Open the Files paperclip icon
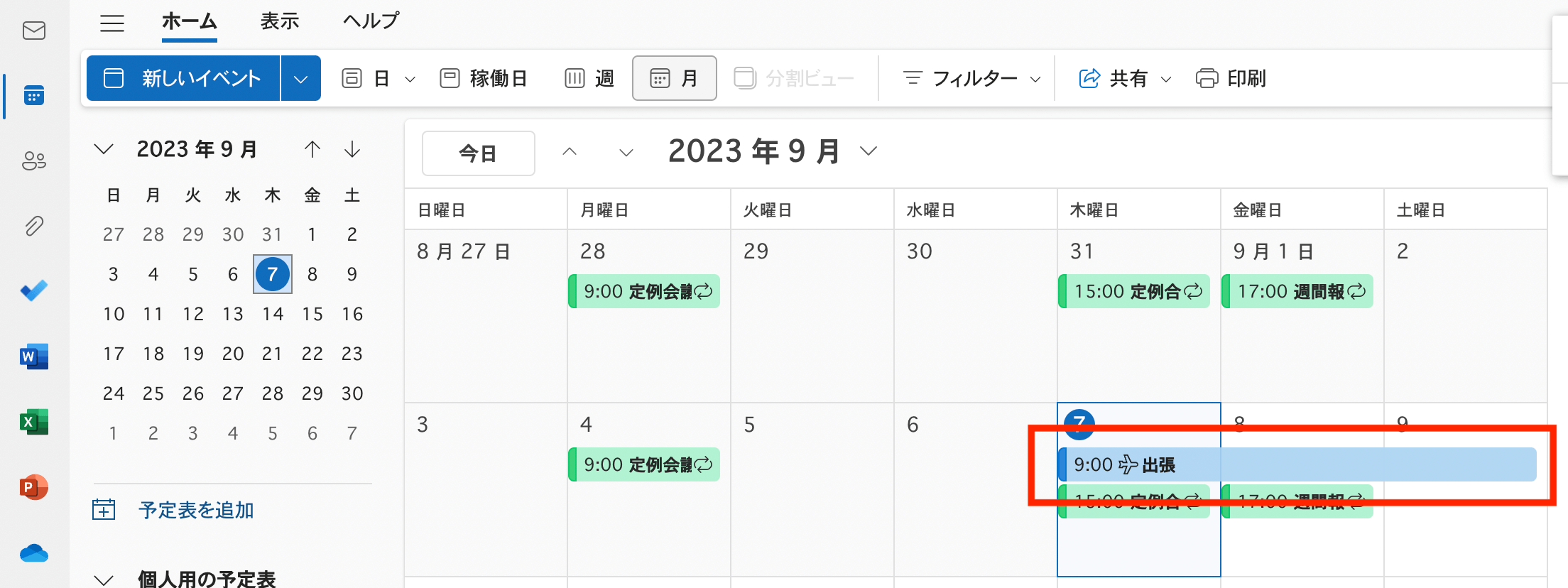The width and height of the screenshot is (1568, 588). (x=34, y=226)
